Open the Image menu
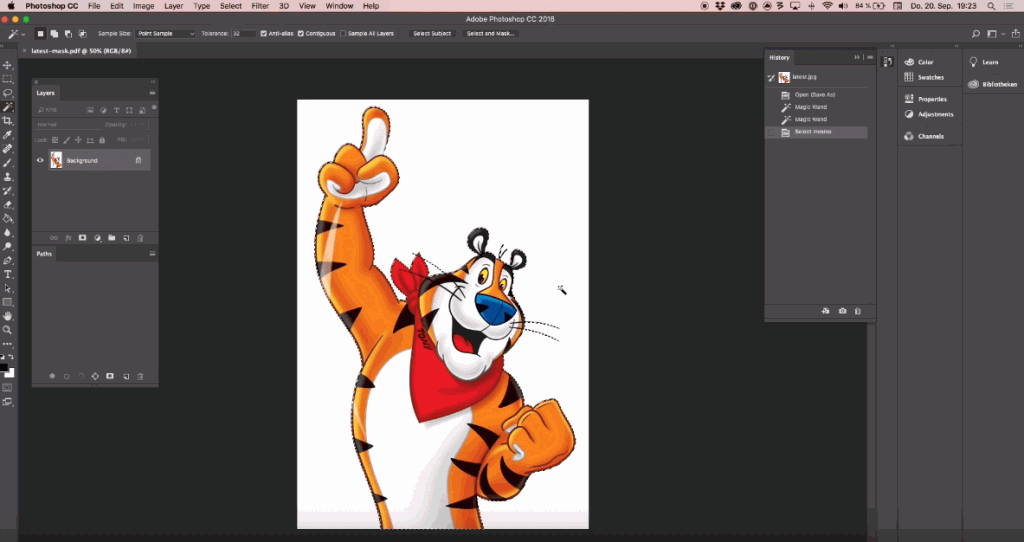Viewport: 1024px width, 542px height. (144, 6)
